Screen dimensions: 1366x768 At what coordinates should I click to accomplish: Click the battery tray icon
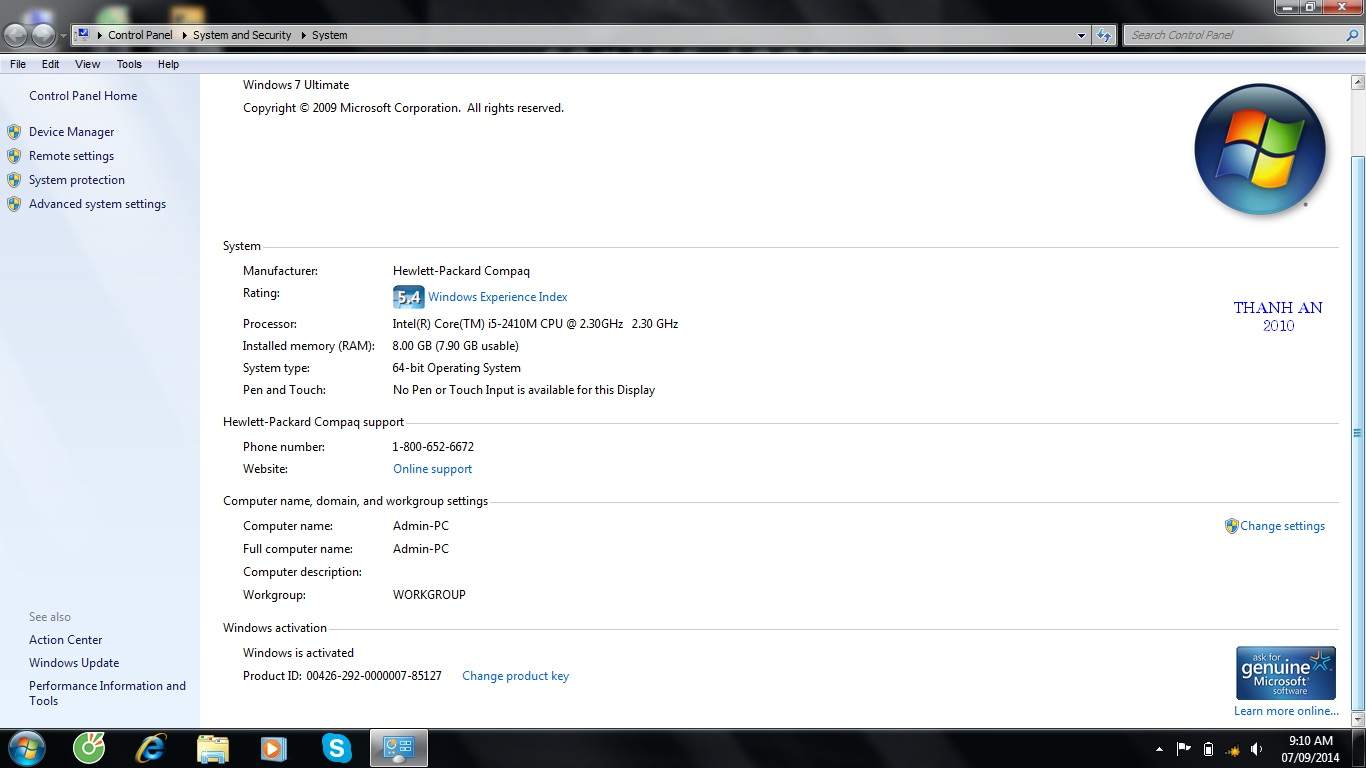tap(1208, 749)
